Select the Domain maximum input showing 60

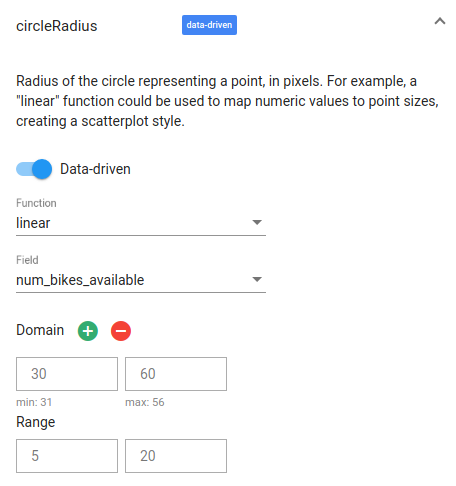pyautogui.click(x=176, y=374)
